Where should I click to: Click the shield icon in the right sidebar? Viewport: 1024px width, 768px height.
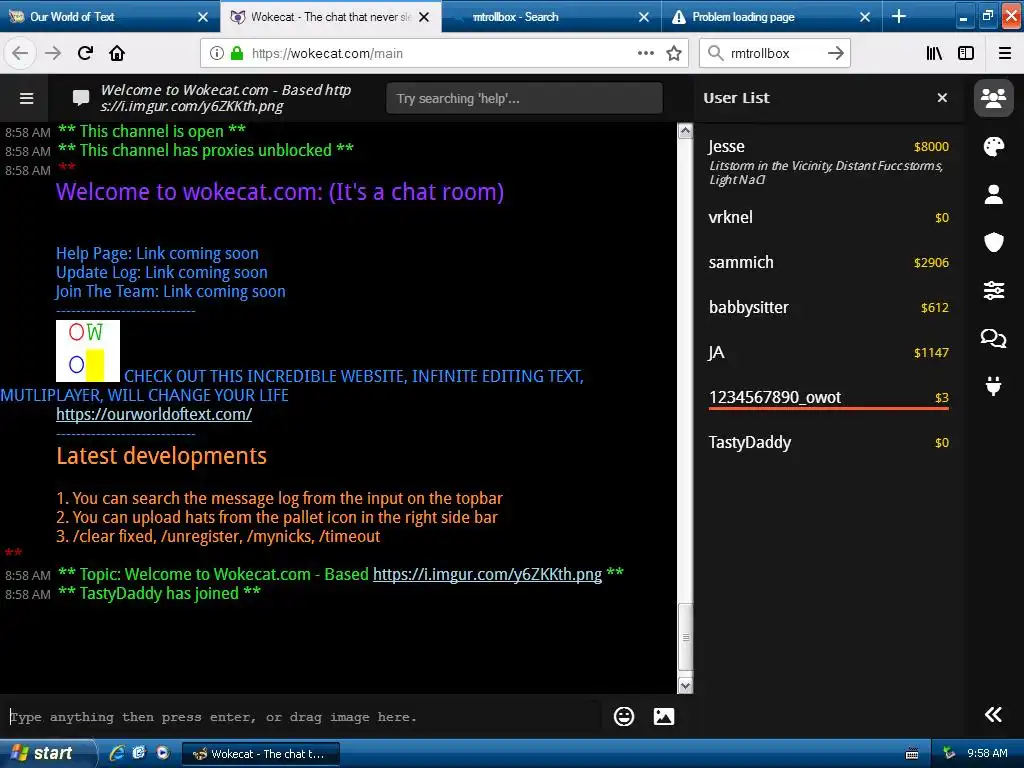993,242
